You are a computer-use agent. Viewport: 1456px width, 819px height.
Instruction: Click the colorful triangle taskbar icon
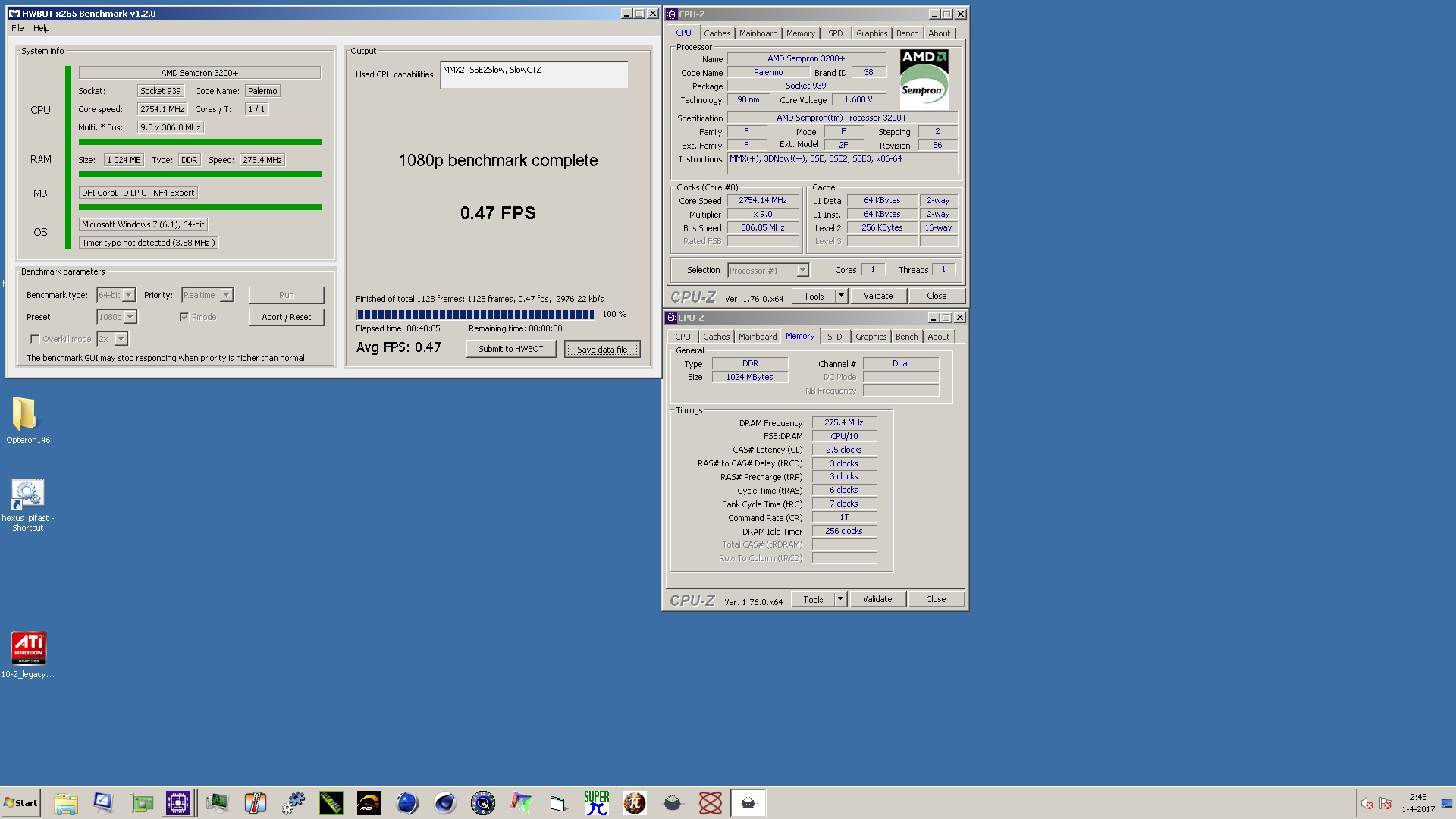coord(521,803)
